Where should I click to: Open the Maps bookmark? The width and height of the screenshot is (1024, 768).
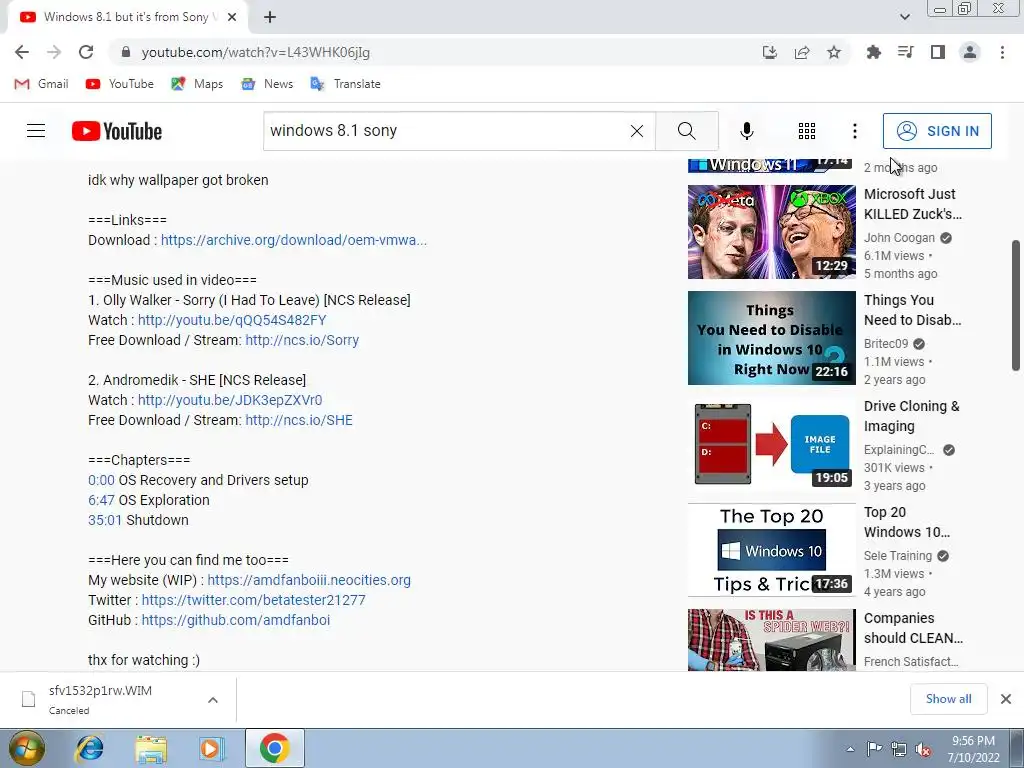point(197,84)
